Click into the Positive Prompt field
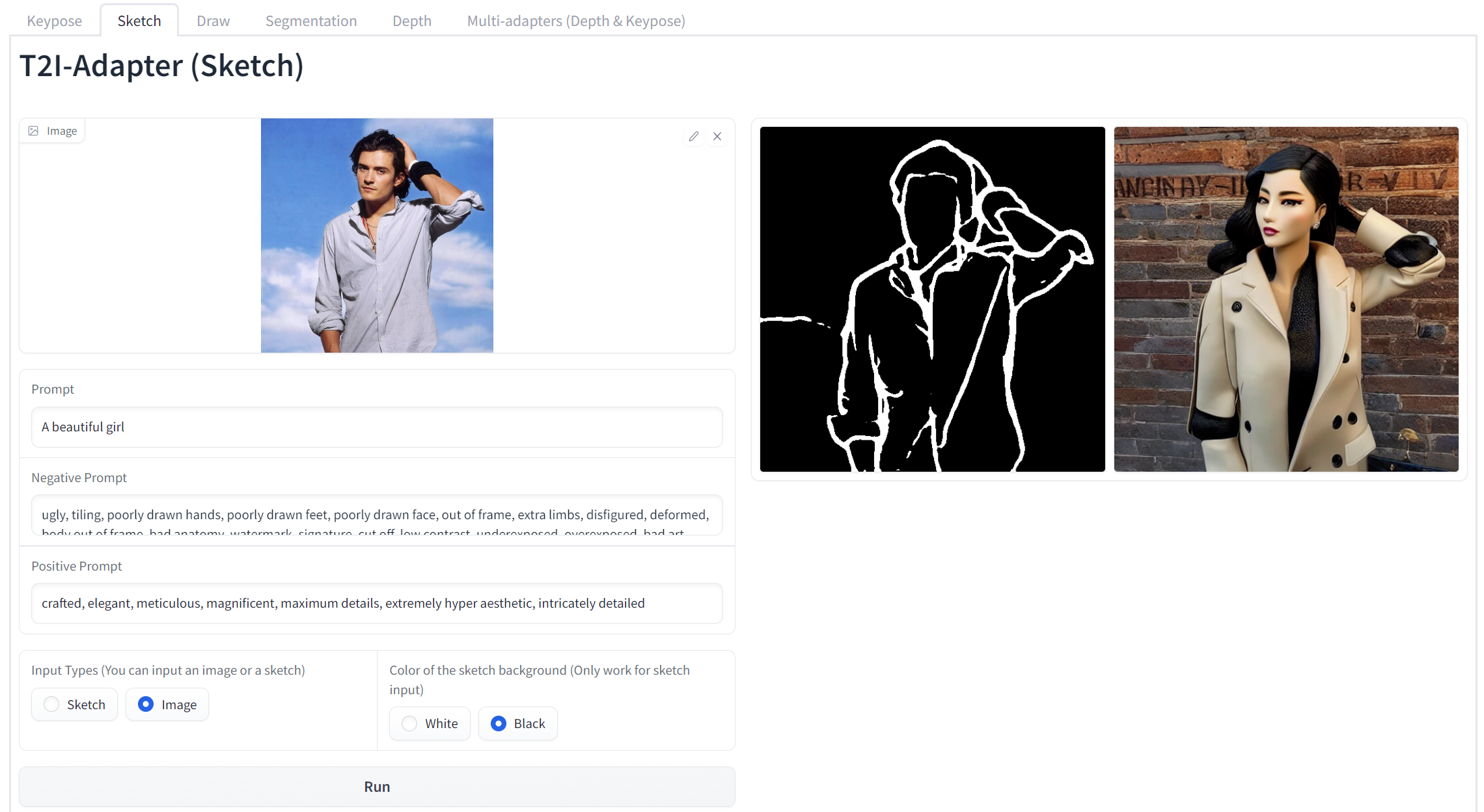 click(x=377, y=603)
